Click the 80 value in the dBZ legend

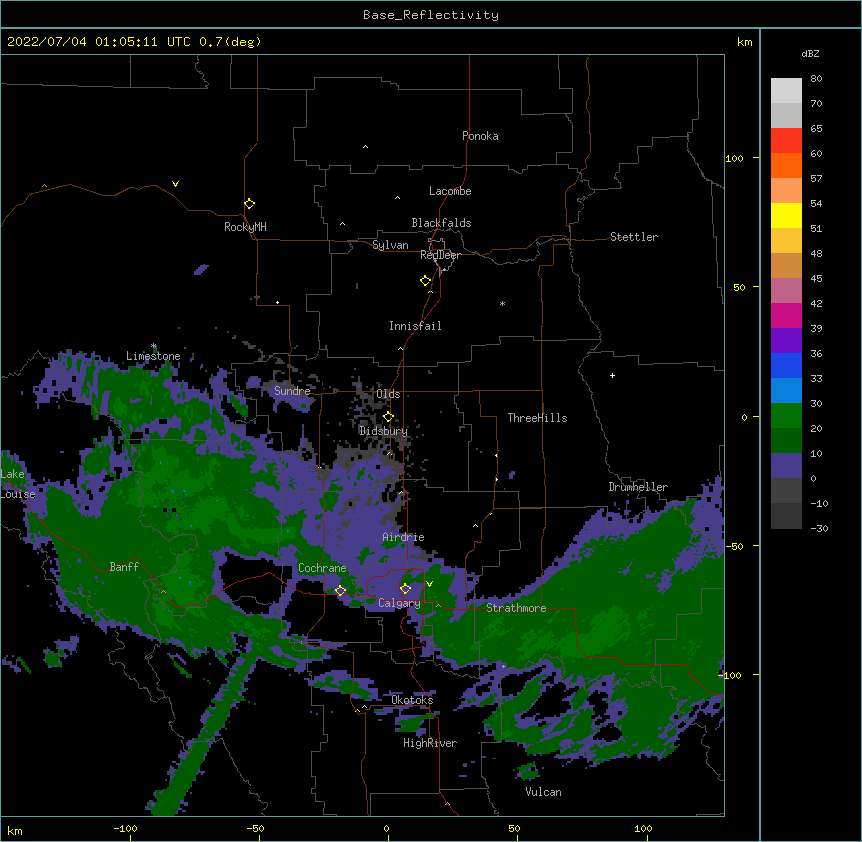(816, 79)
